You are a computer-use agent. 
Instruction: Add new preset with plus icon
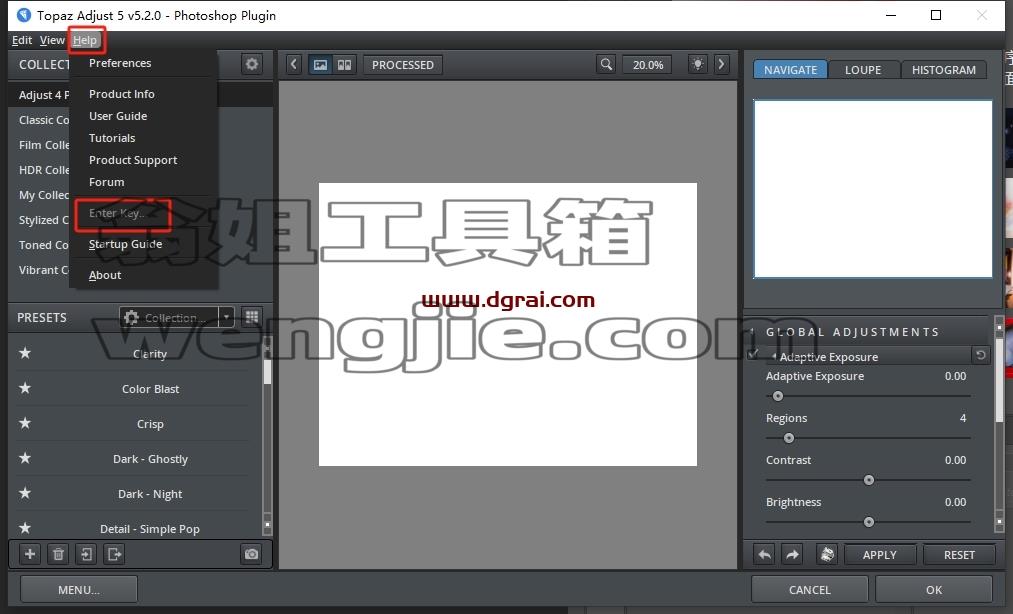pyautogui.click(x=30, y=554)
